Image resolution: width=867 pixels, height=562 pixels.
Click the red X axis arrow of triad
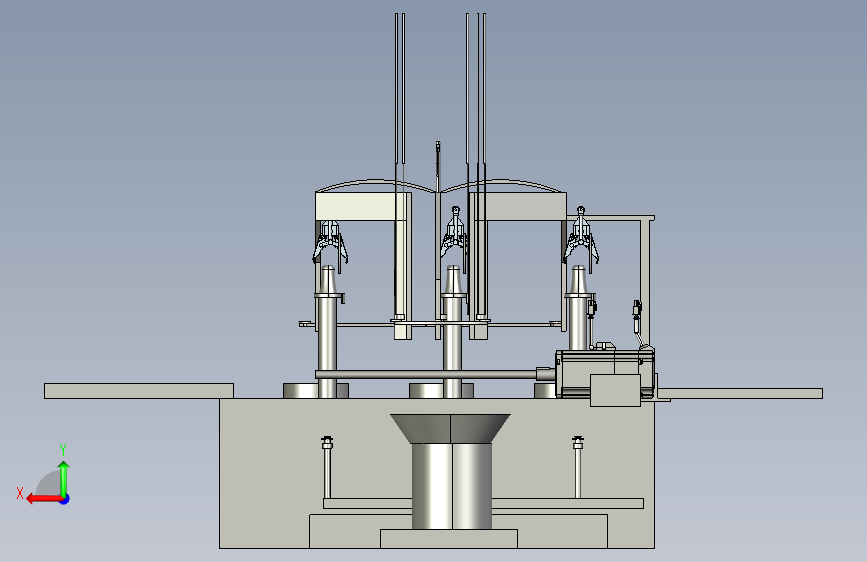pyautogui.click(x=44, y=499)
